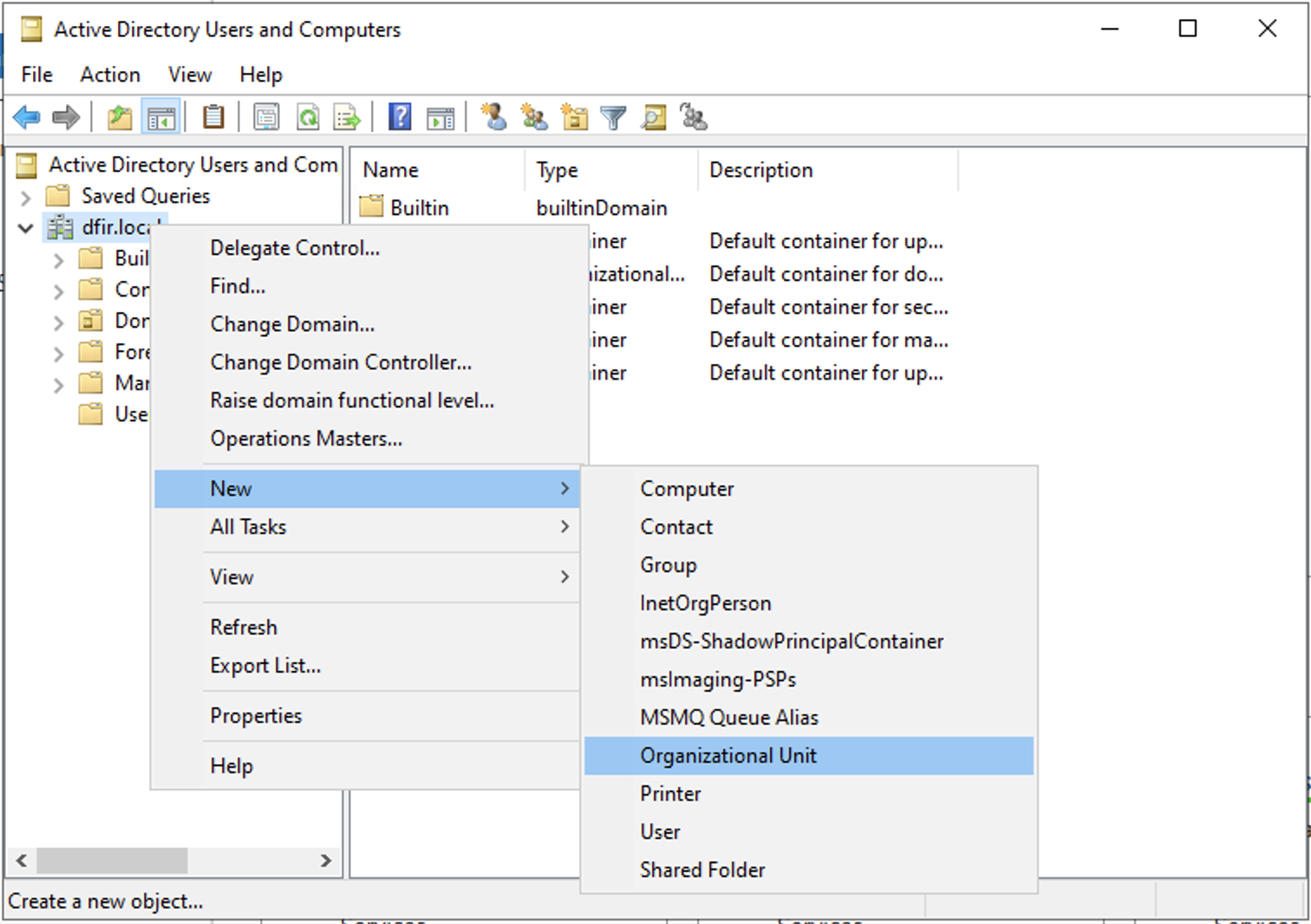Click the Filter funnel toolbar icon
The image size is (1311, 924).
pyautogui.click(x=613, y=117)
